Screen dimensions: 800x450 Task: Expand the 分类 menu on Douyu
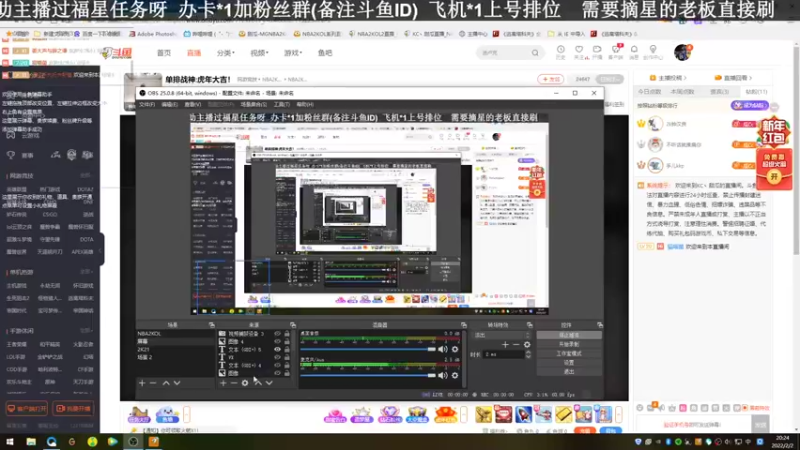pos(226,53)
